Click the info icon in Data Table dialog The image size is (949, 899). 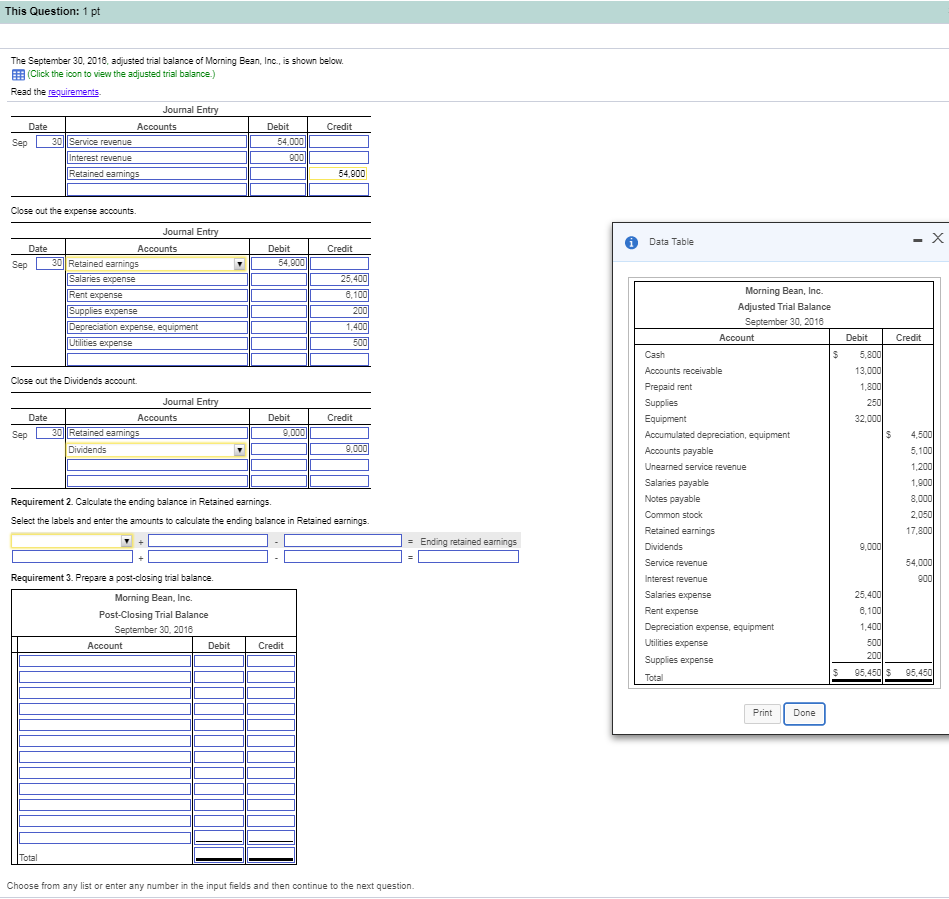tap(631, 242)
